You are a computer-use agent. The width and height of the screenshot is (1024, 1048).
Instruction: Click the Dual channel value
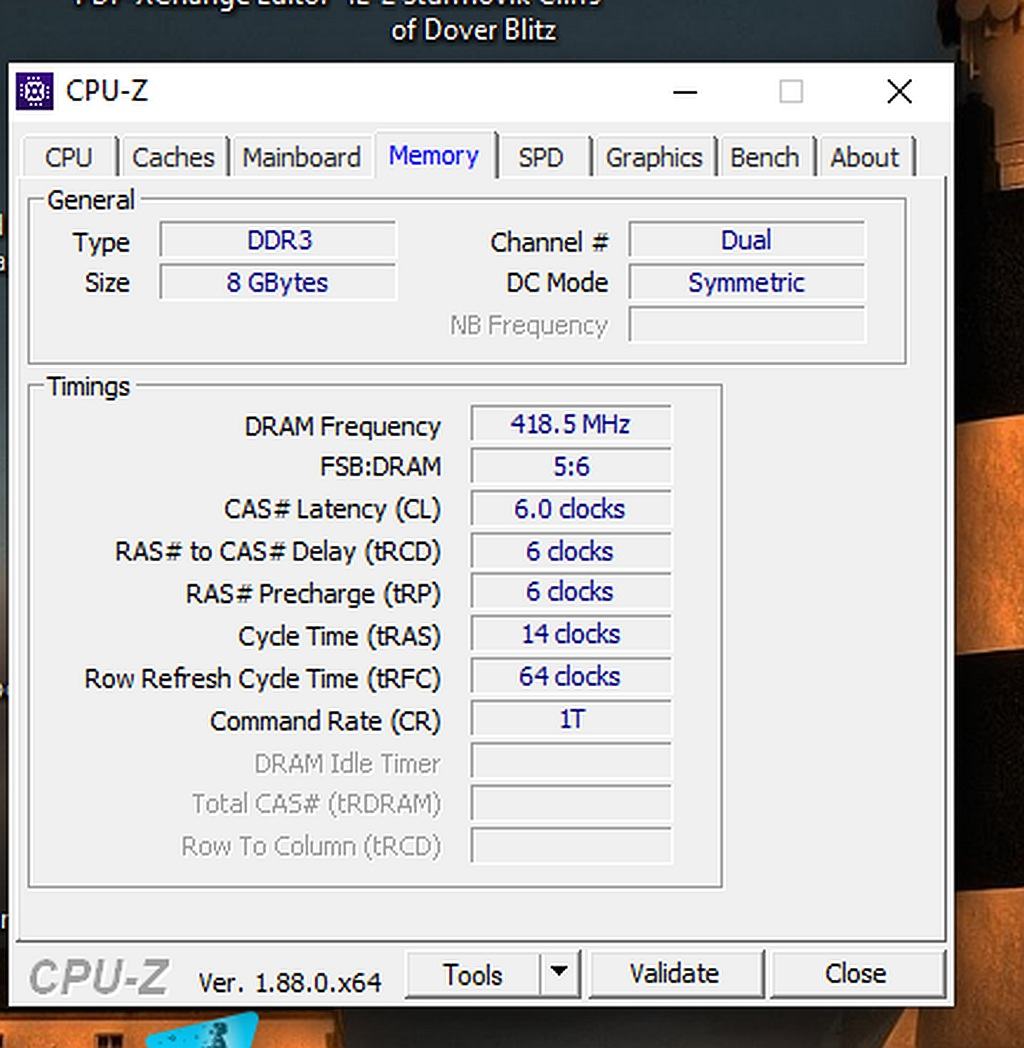coord(747,241)
